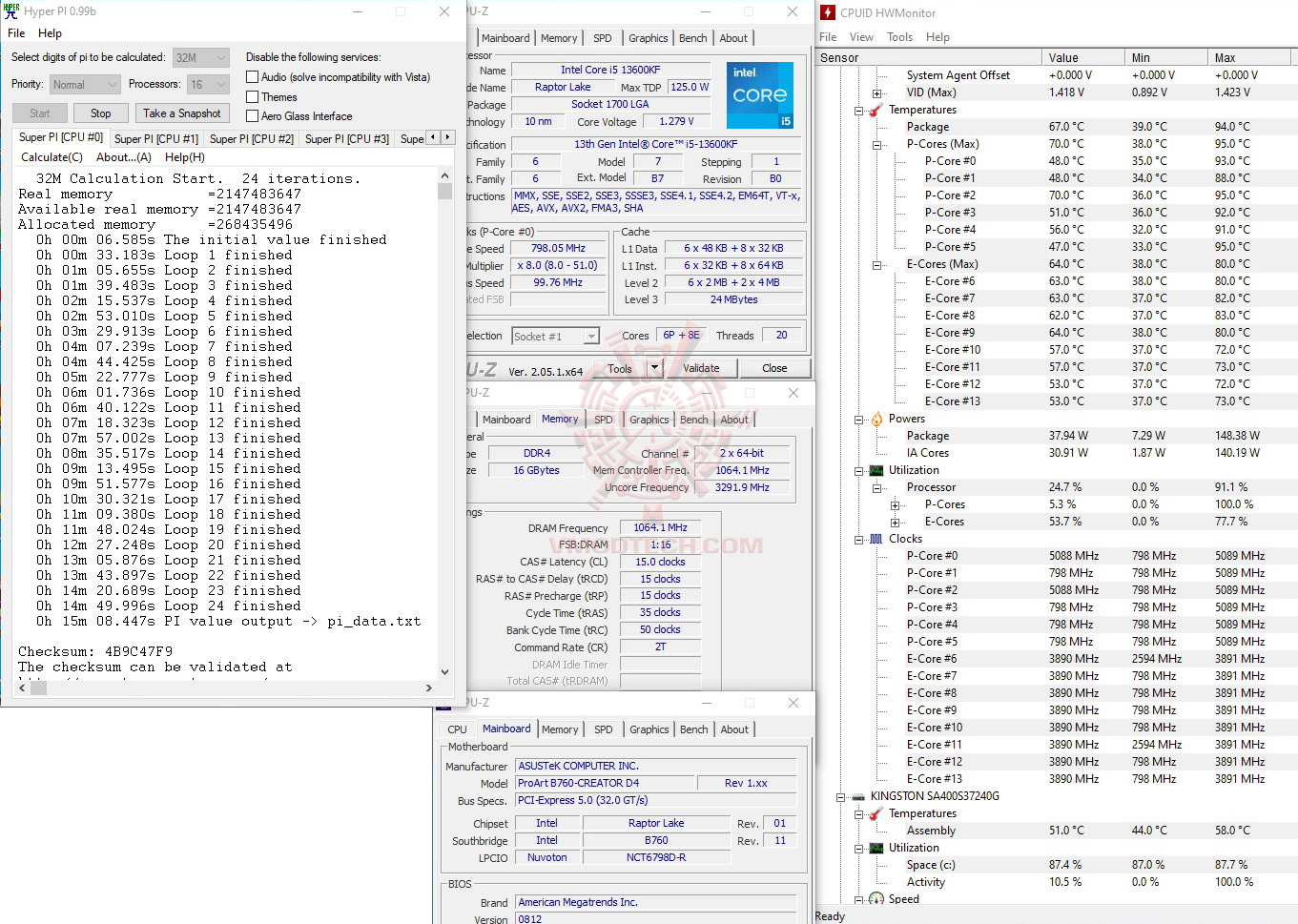Click the right arrow of Hyper PI horizontal scrollbar
The height and width of the screenshot is (924, 1298).
(429, 687)
